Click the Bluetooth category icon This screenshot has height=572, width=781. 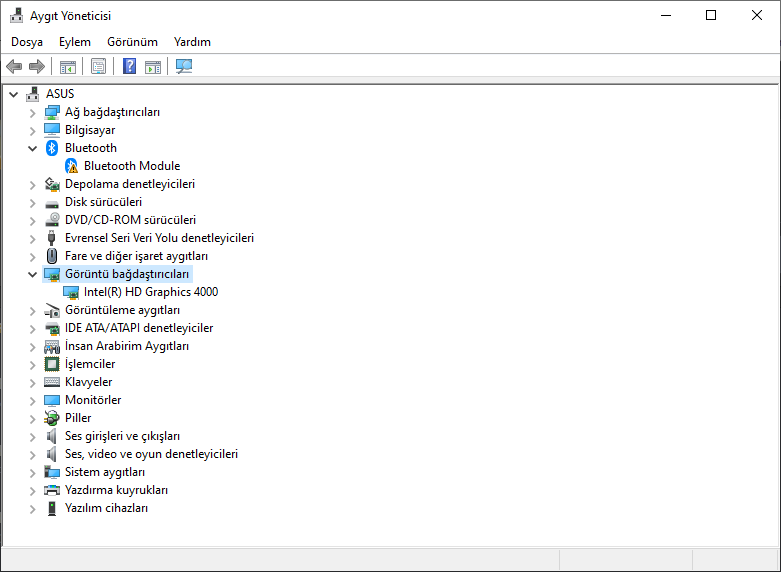pyautogui.click(x=52, y=148)
